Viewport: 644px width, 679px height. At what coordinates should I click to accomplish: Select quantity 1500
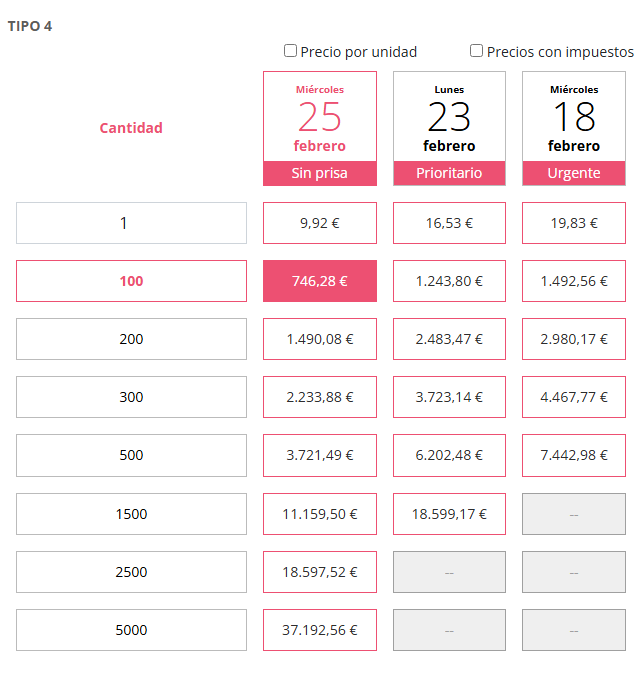pos(131,514)
